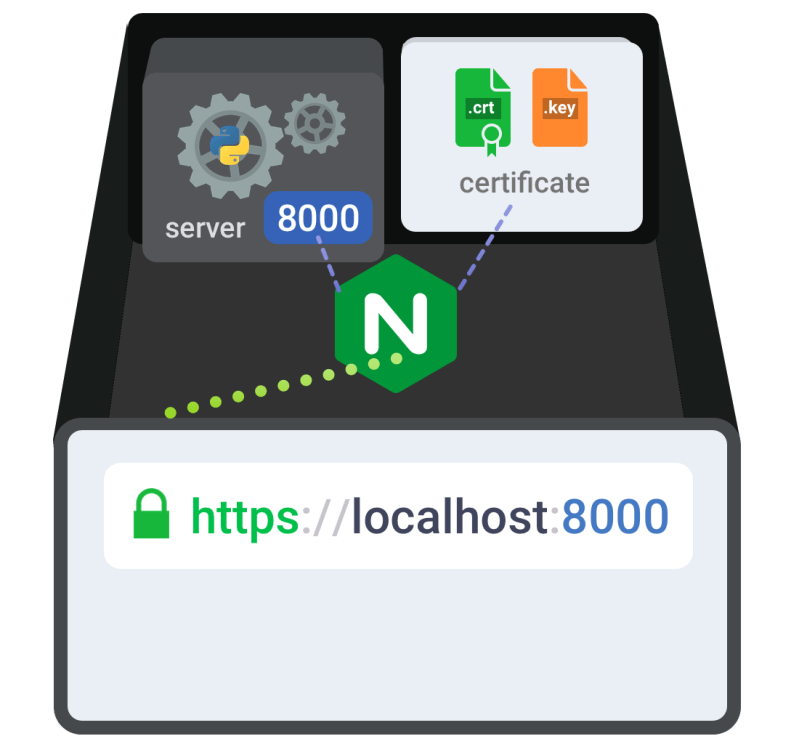
Task: Click the green NGINX hexagon logo
Action: 396,324
